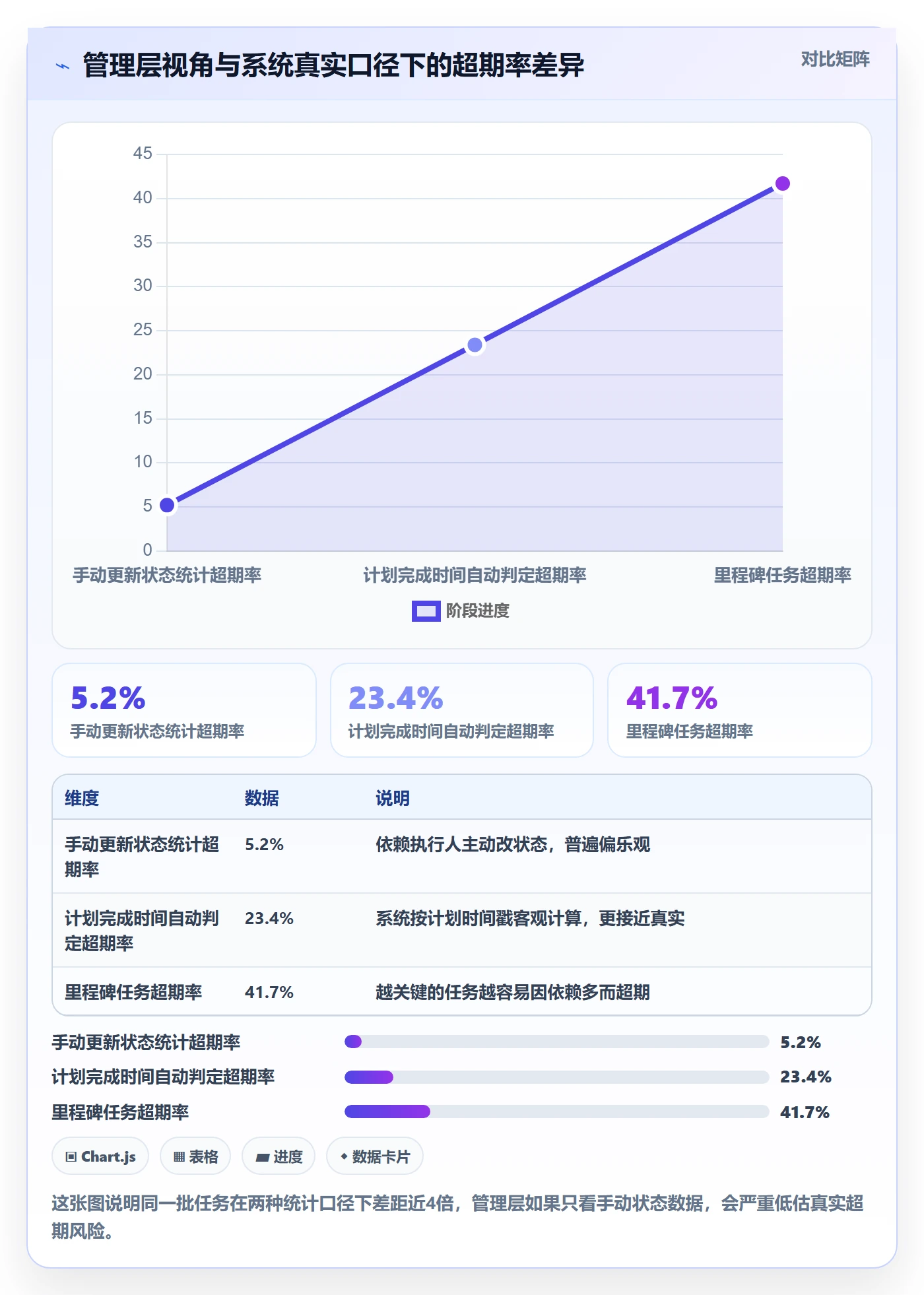
Task: Click the 41.7 data point at line end
Action: point(782,183)
